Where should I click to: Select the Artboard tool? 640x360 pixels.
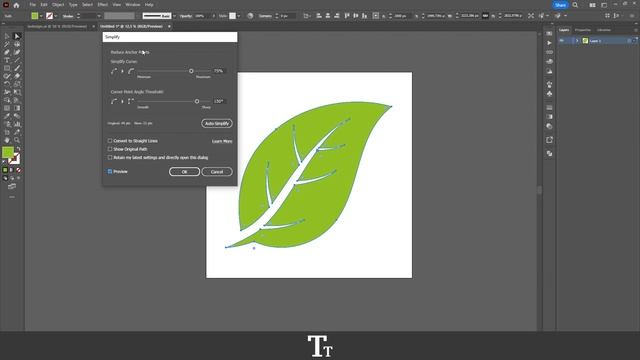[x=7, y=132]
